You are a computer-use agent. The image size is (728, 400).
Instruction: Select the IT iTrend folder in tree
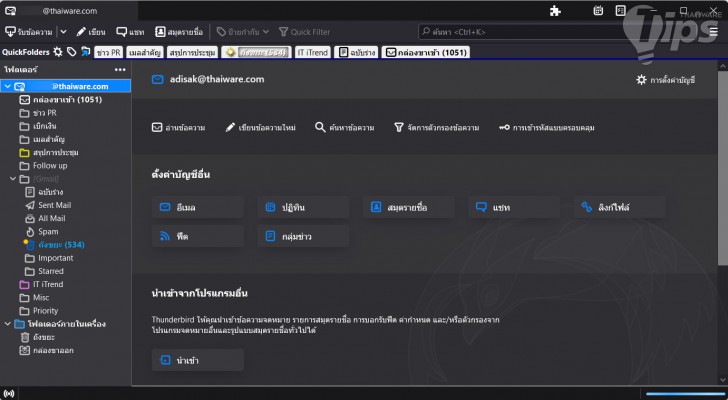click(41, 284)
